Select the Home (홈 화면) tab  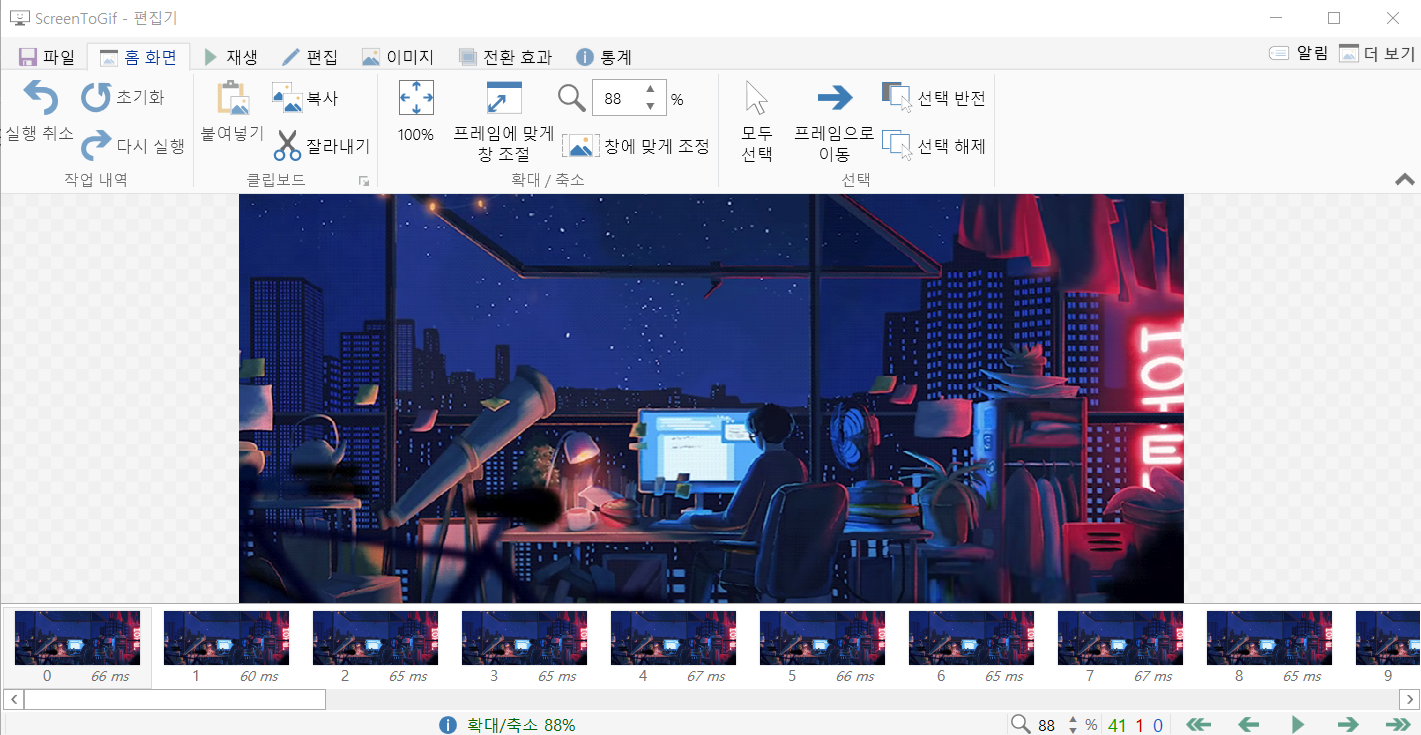138,57
